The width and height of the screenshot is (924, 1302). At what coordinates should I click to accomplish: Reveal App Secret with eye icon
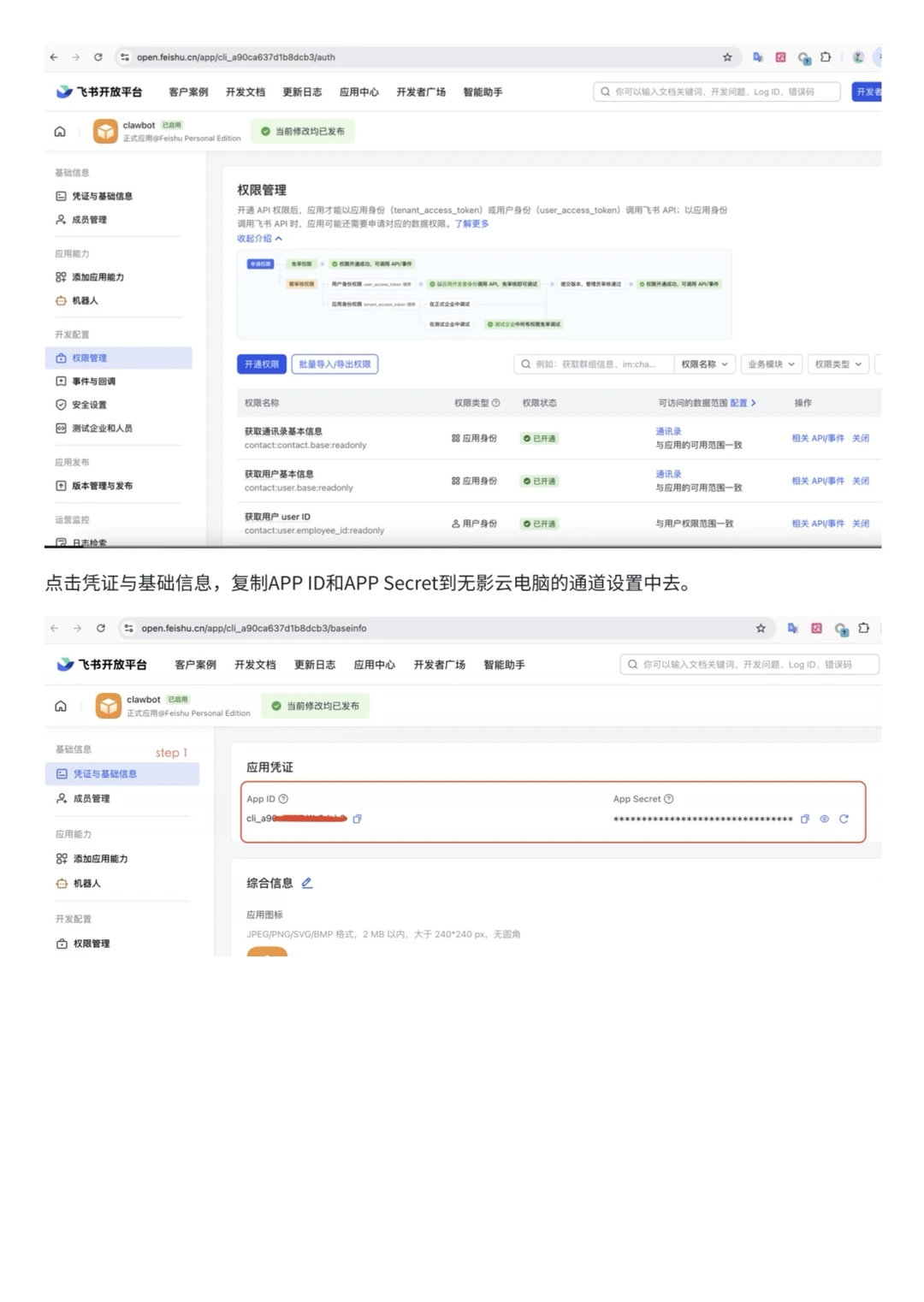point(825,819)
